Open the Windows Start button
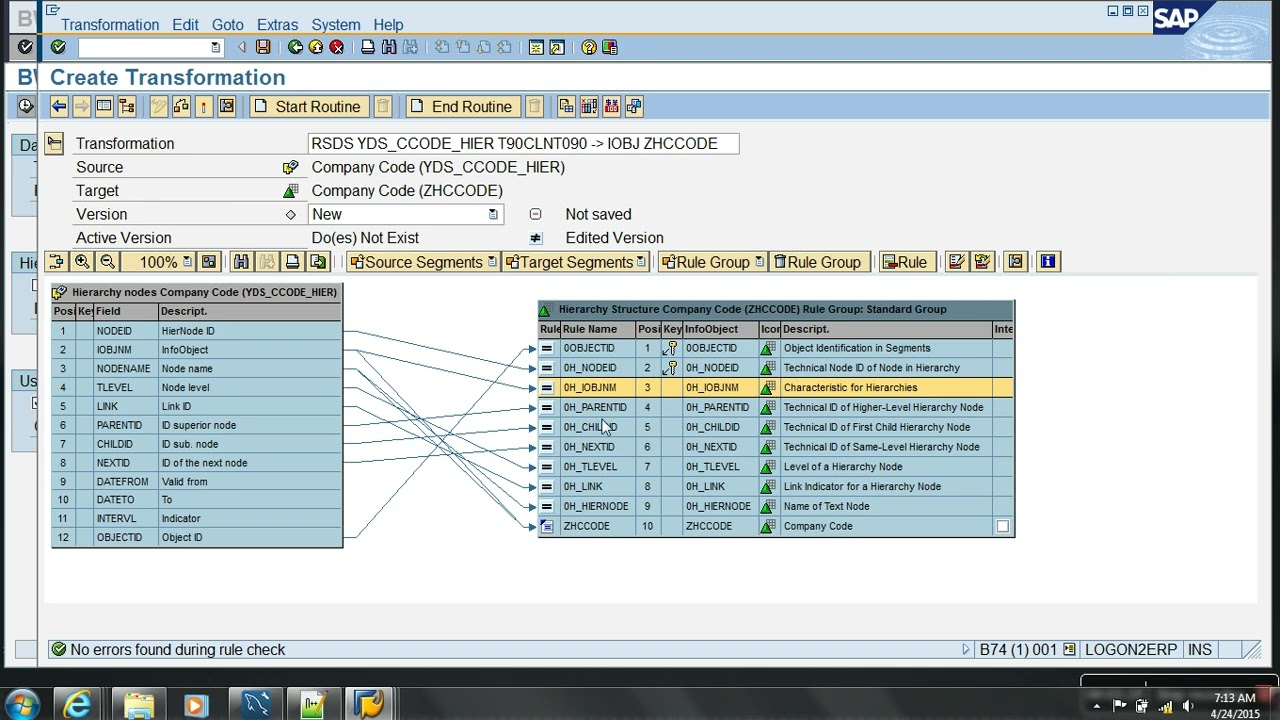Viewport: 1280px width, 720px height. click(22, 705)
